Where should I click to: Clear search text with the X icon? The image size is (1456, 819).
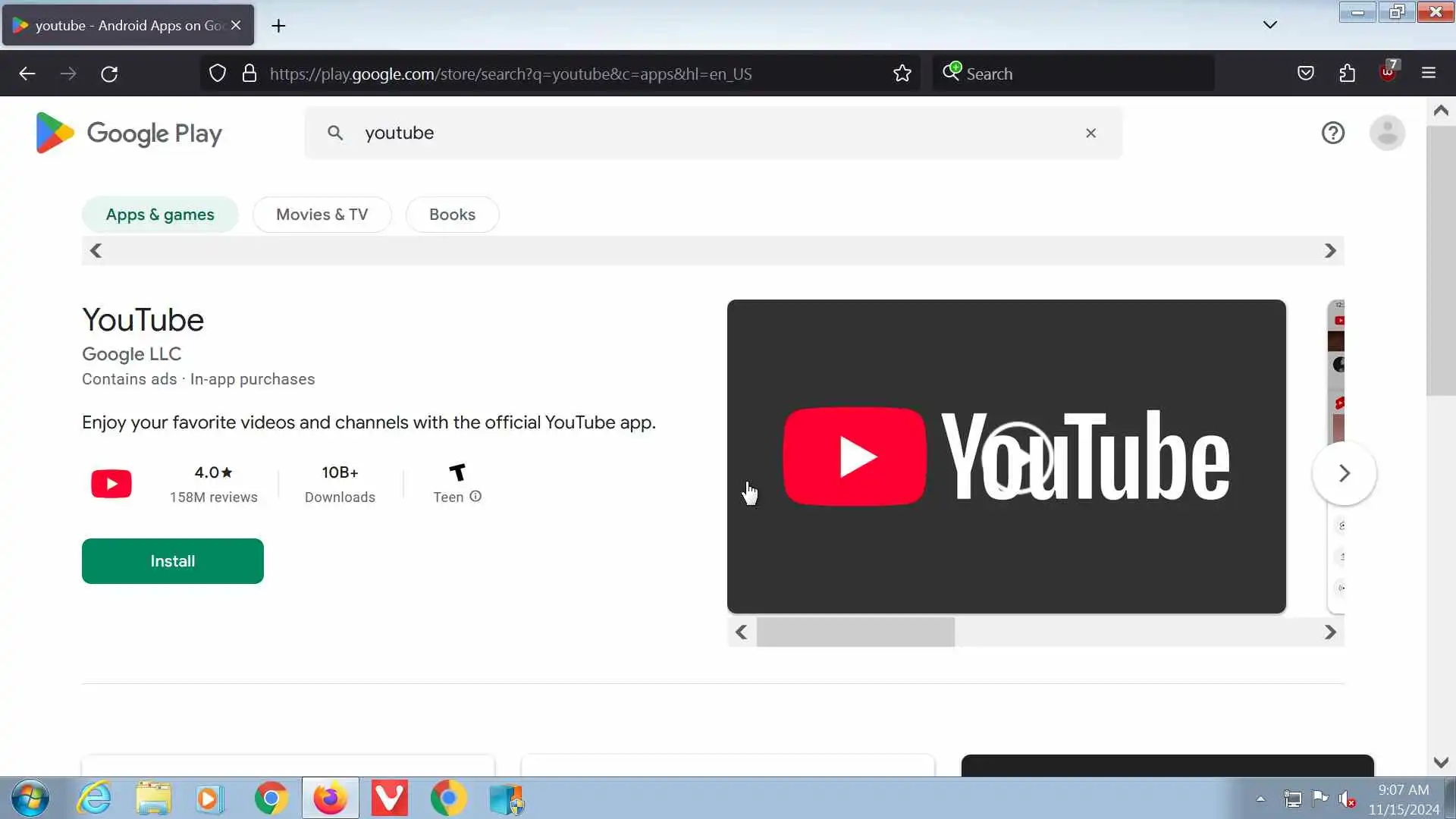pos(1090,133)
